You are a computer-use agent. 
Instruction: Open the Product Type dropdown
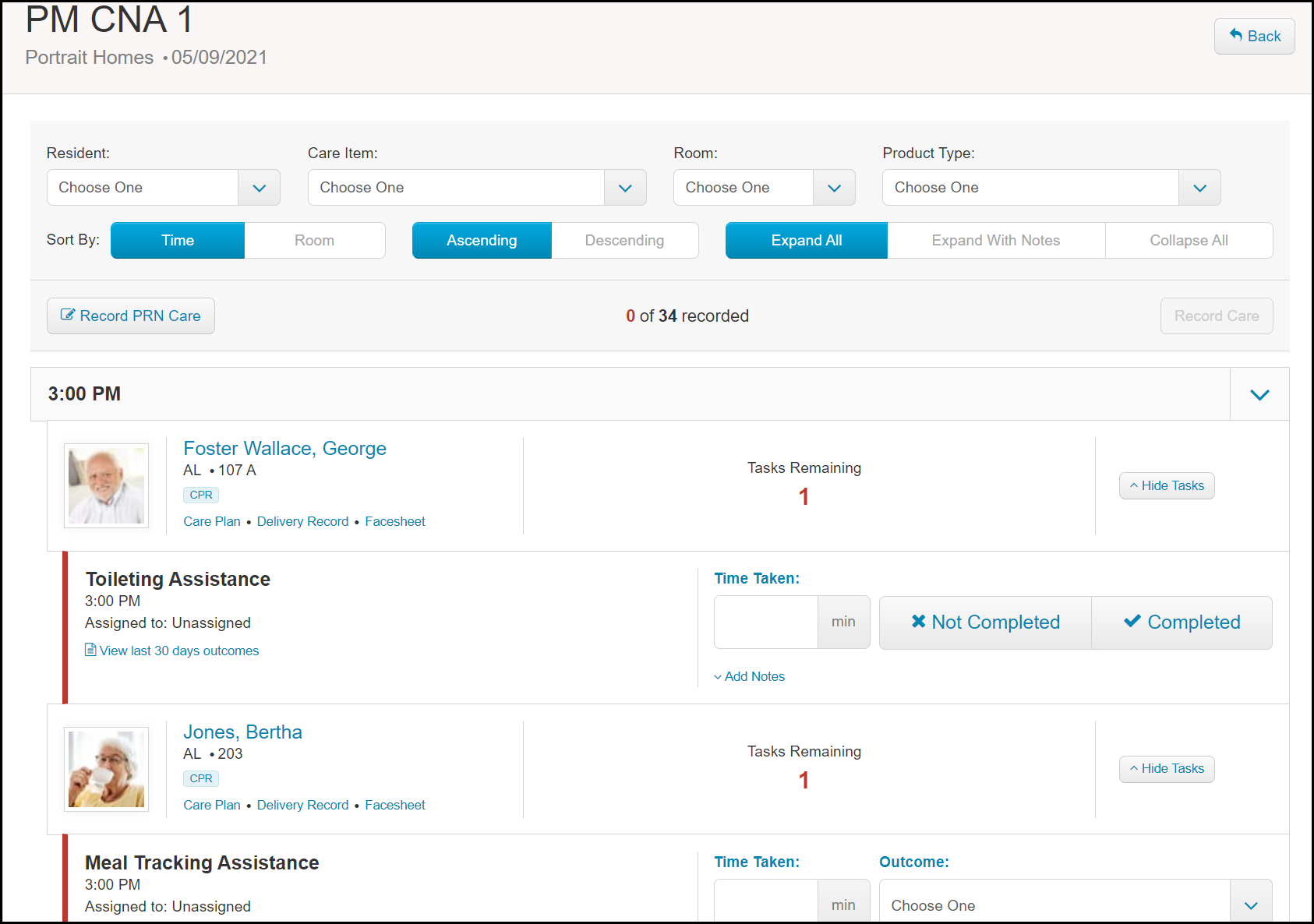pos(1051,188)
